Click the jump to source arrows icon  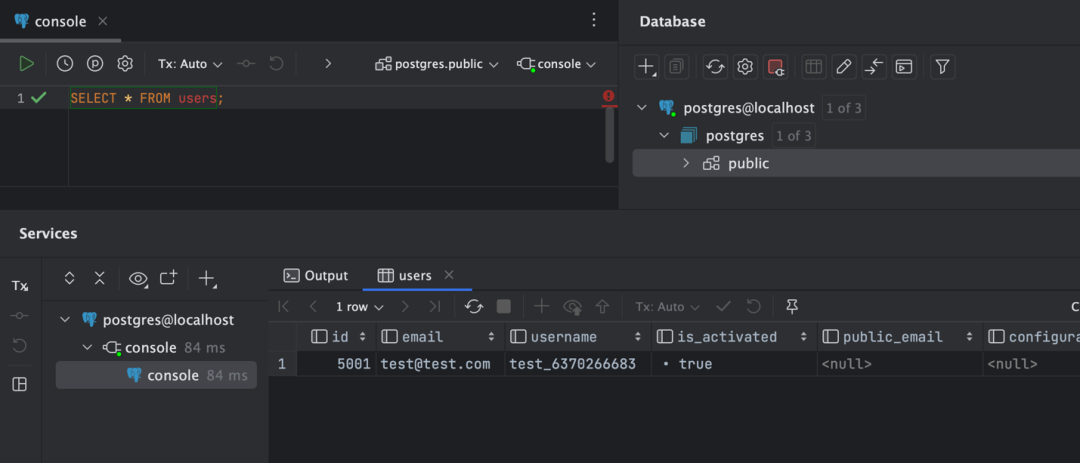point(873,67)
